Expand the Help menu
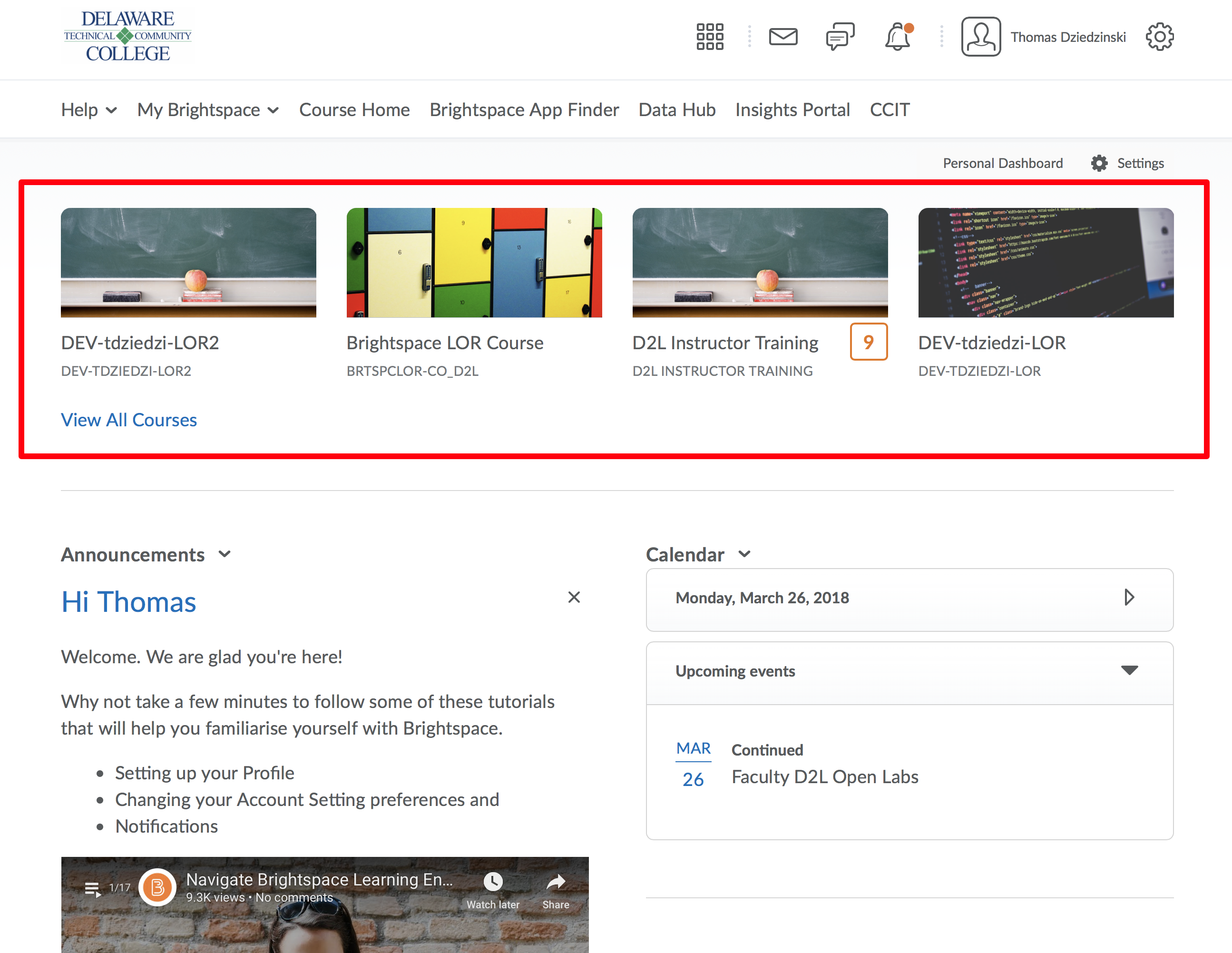The height and width of the screenshot is (953, 1232). click(89, 109)
